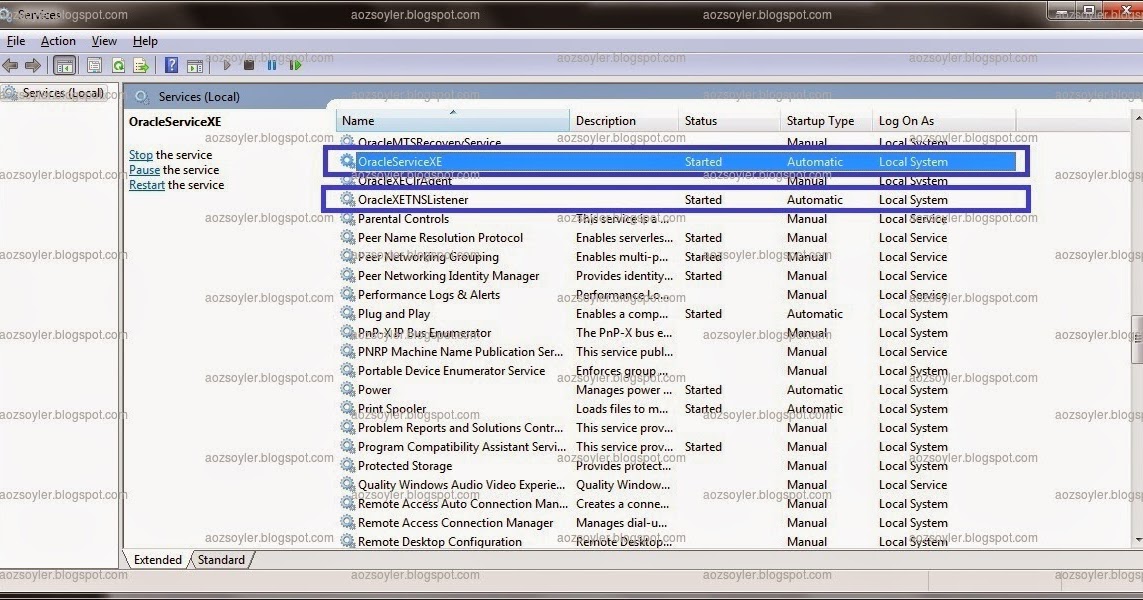
Task: Select the Peer Name Resolution Protocol service
Action: pos(440,237)
